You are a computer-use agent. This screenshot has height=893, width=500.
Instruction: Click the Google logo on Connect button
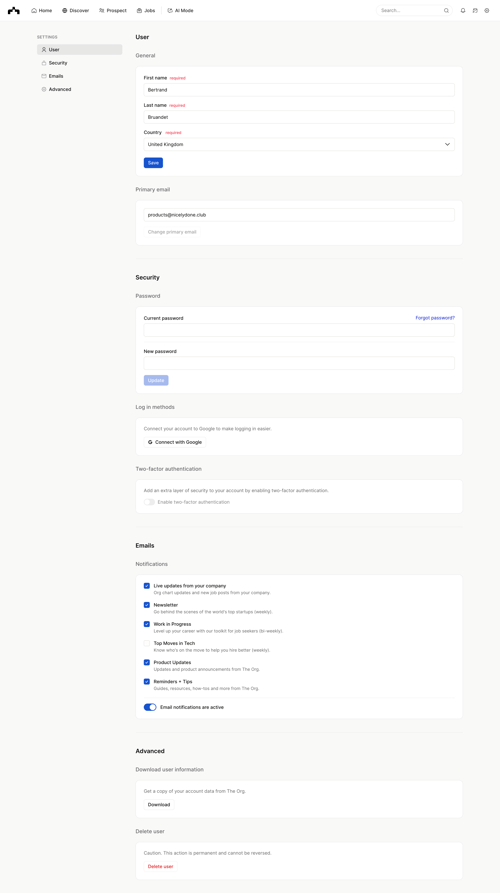150,442
